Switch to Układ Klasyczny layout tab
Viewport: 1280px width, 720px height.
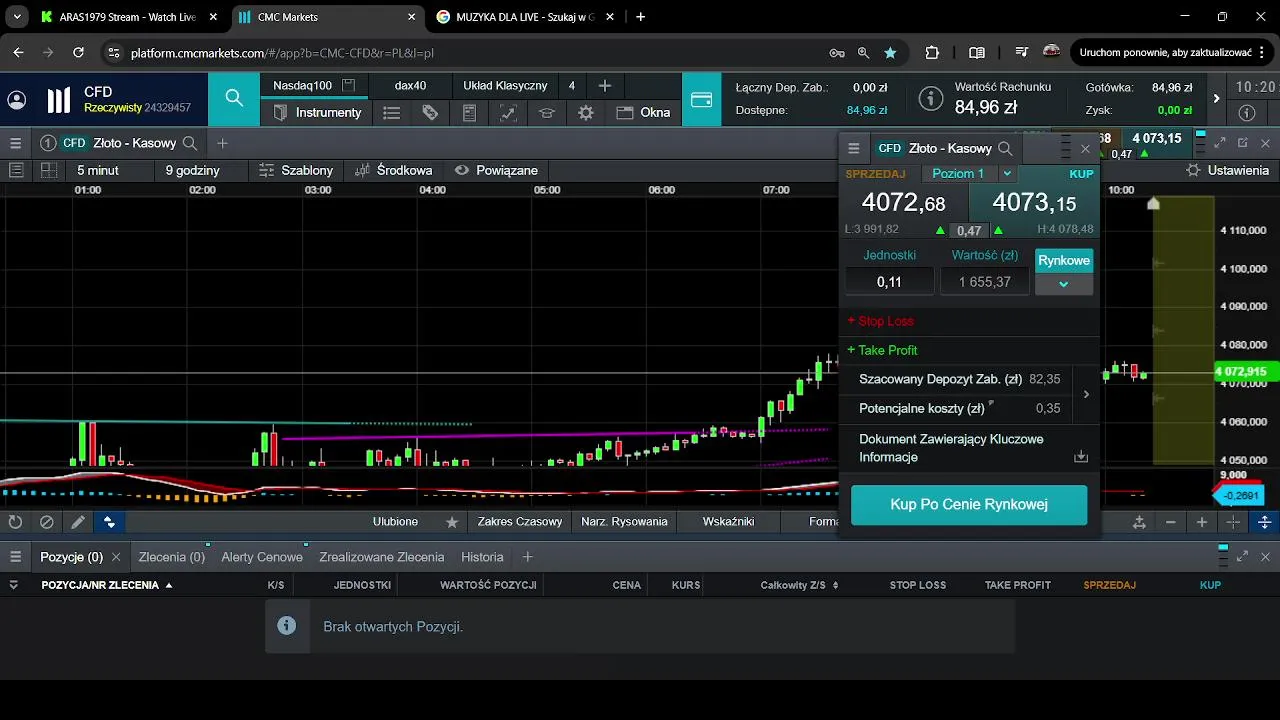[x=505, y=86]
